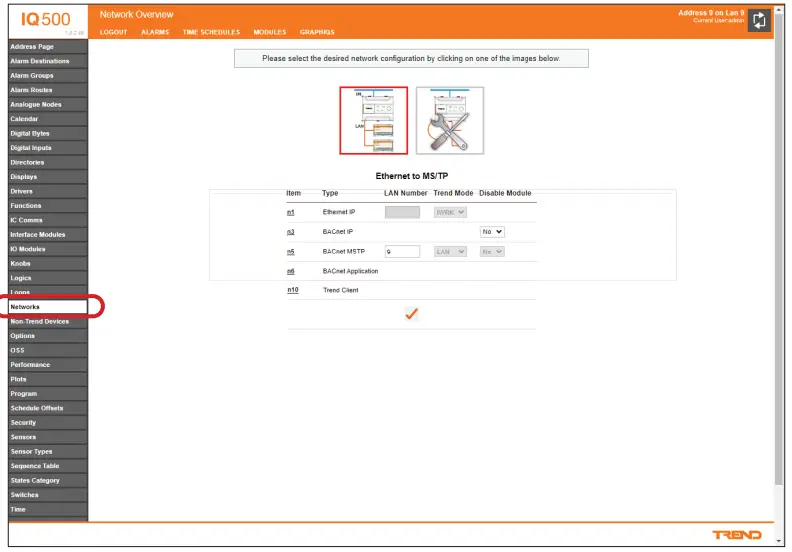Open Options in the sidebar
This screenshot has width=792, height=552.
pyautogui.click(x=48, y=336)
